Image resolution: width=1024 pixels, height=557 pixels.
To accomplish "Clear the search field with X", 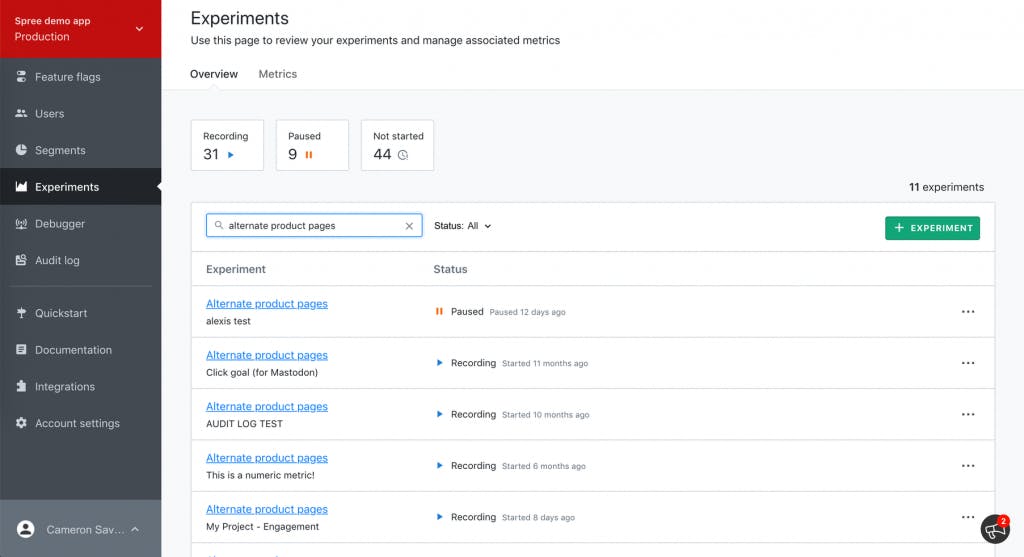I will pos(409,226).
